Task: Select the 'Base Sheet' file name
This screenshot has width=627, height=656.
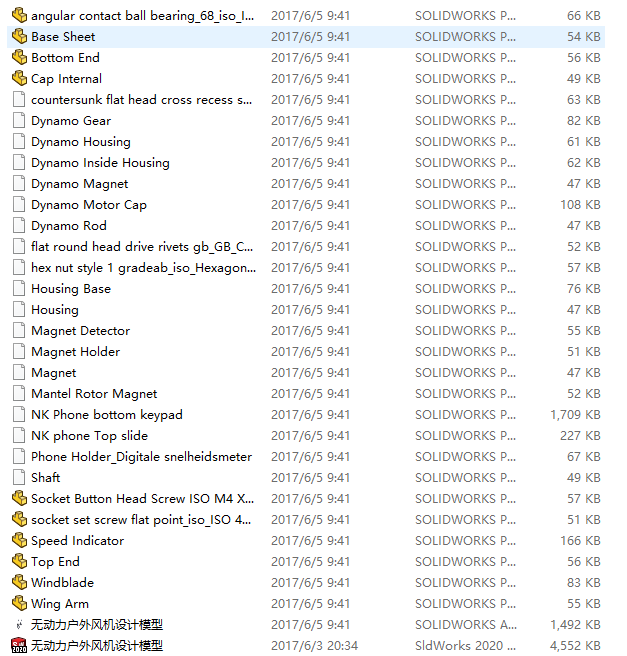Action: click(x=63, y=36)
